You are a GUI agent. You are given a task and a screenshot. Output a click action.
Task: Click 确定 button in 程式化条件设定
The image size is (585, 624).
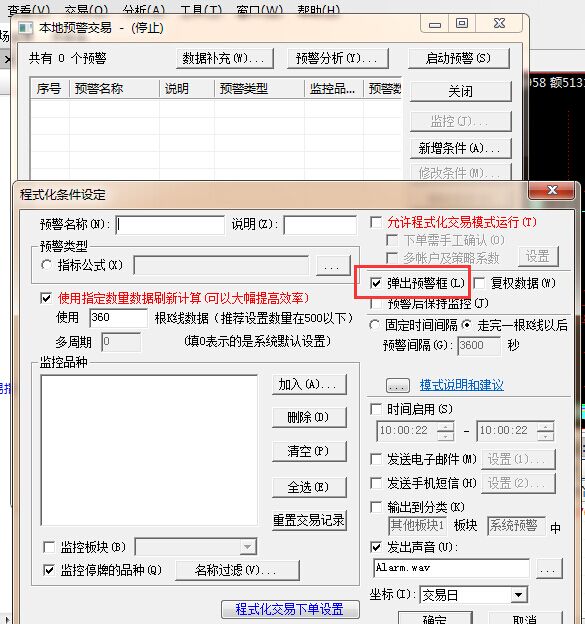click(435, 618)
